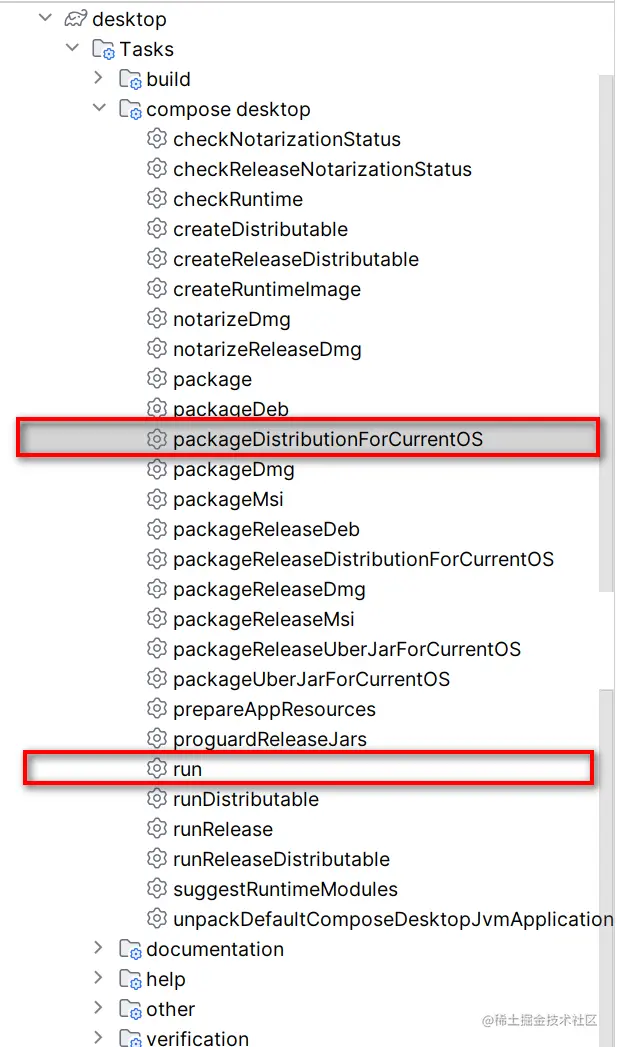Click the build folder icon
Screen dimensions: 617x1047
pos(131,79)
